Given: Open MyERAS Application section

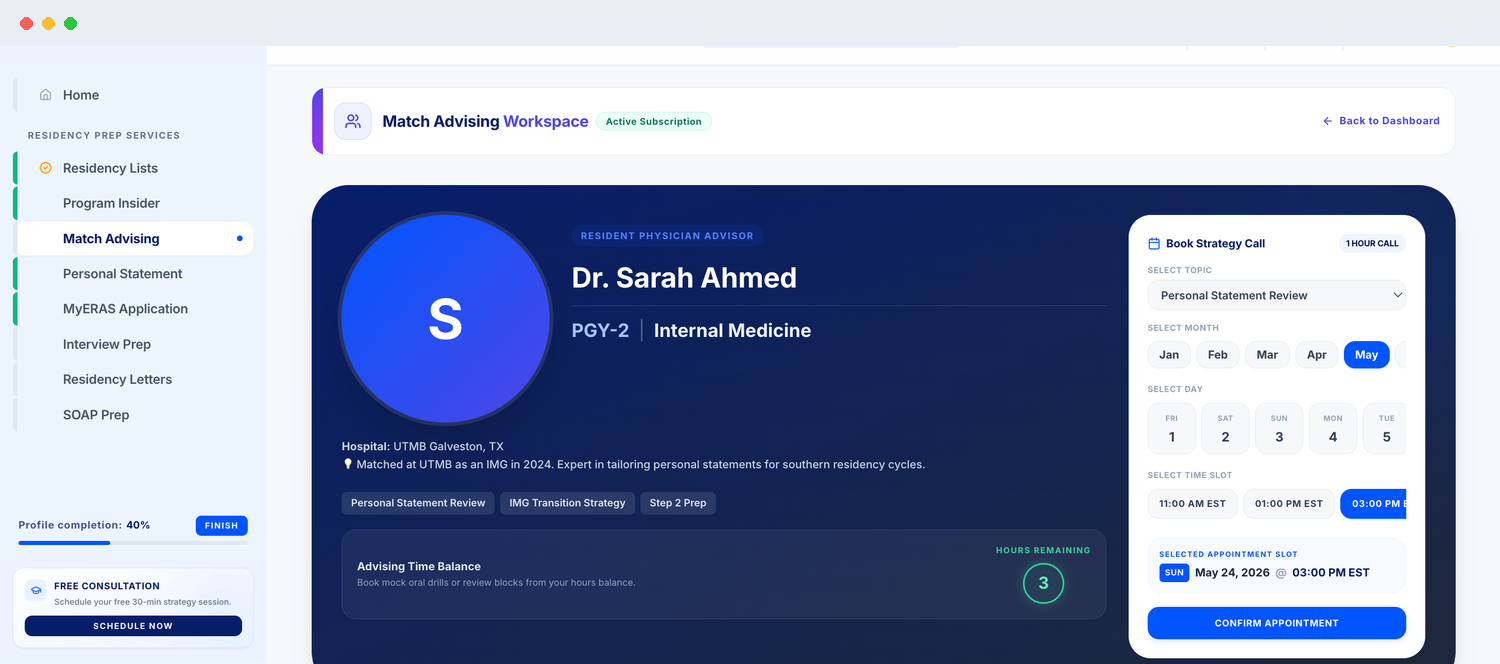Looking at the screenshot, I should (x=133, y=309).
